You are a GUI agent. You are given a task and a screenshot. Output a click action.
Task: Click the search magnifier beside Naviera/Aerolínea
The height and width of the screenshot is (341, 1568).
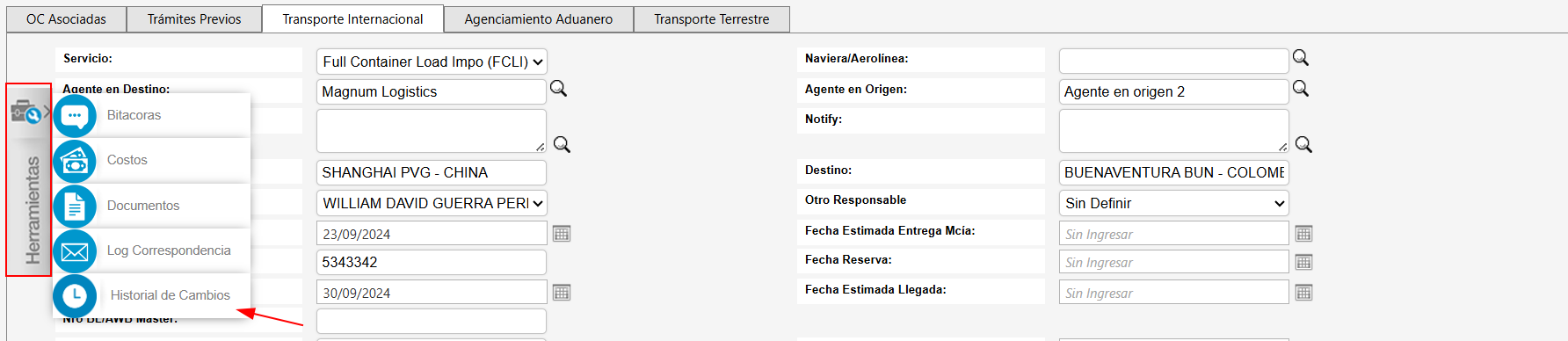coord(1301,58)
